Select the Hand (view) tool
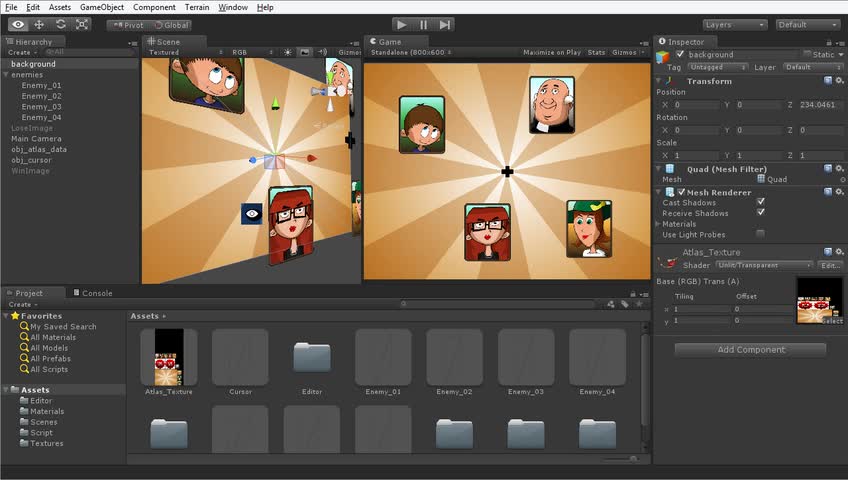This screenshot has width=848, height=480. coord(18,24)
